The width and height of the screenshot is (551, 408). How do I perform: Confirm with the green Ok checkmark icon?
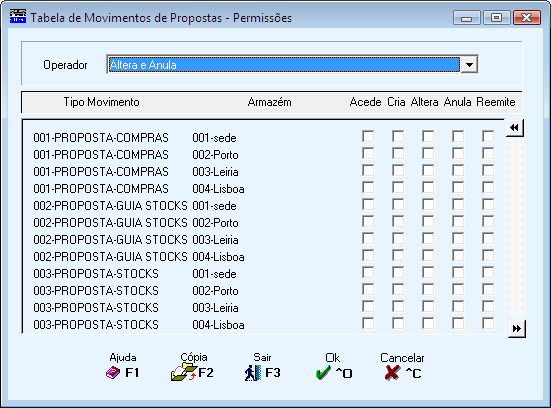[x=323, y=373]
